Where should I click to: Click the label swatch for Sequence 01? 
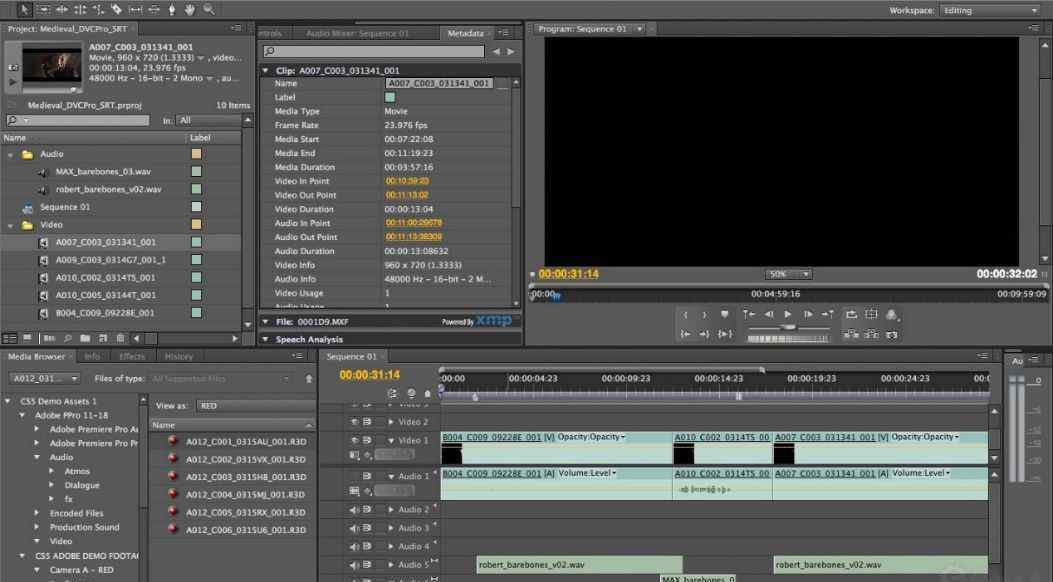(x=196, y=207)
